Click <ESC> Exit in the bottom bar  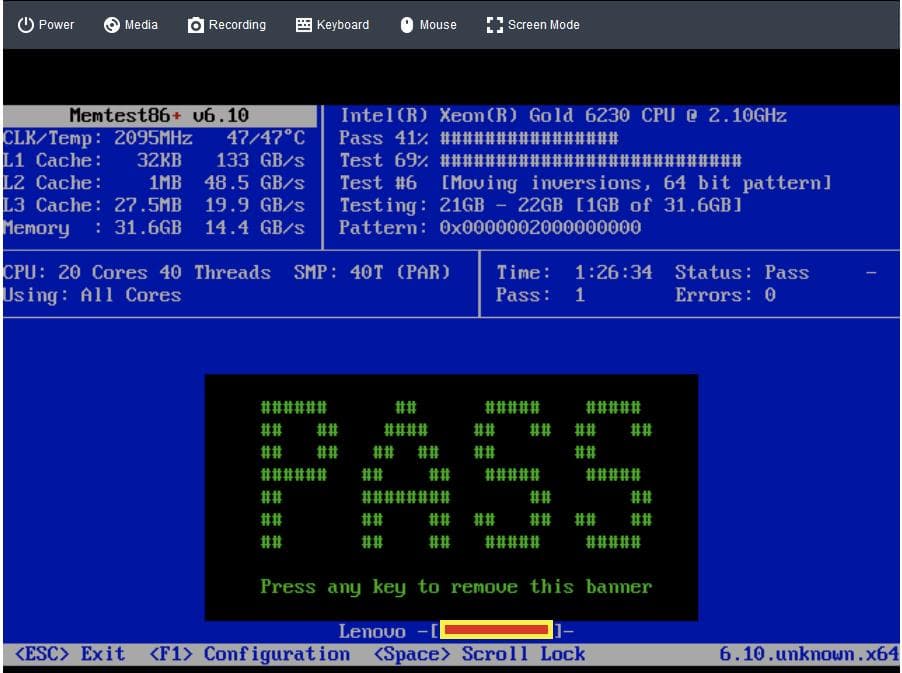[68, 654]
